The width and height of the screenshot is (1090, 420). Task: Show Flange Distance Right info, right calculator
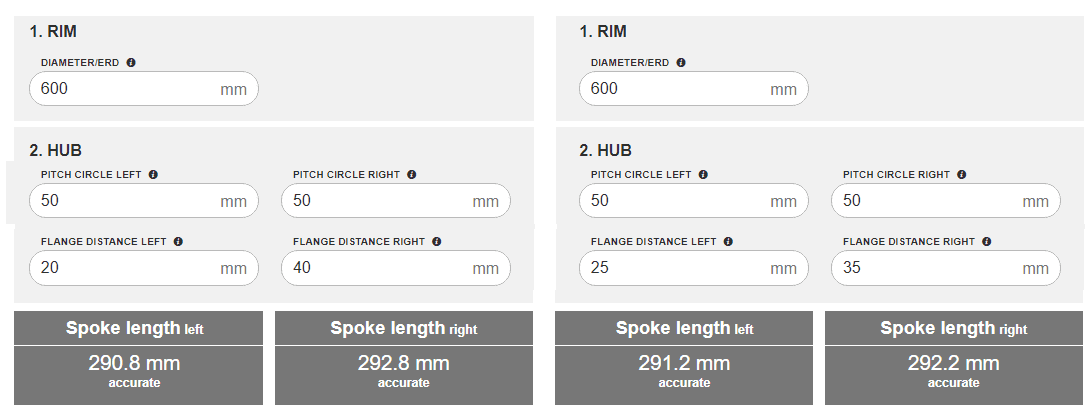(x=987, y=241)
